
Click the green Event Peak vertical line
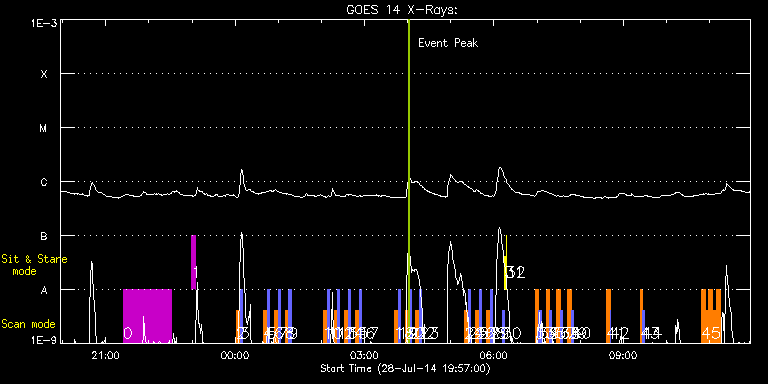click(408, 181)
